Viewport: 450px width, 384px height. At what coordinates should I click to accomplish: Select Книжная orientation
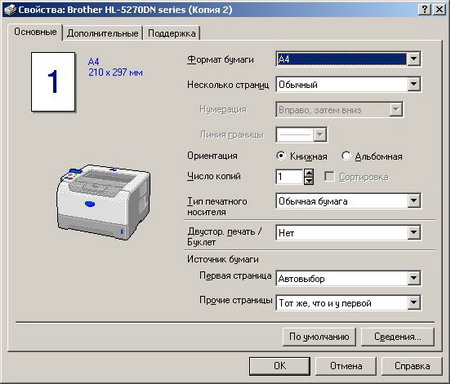click(302, 156)
